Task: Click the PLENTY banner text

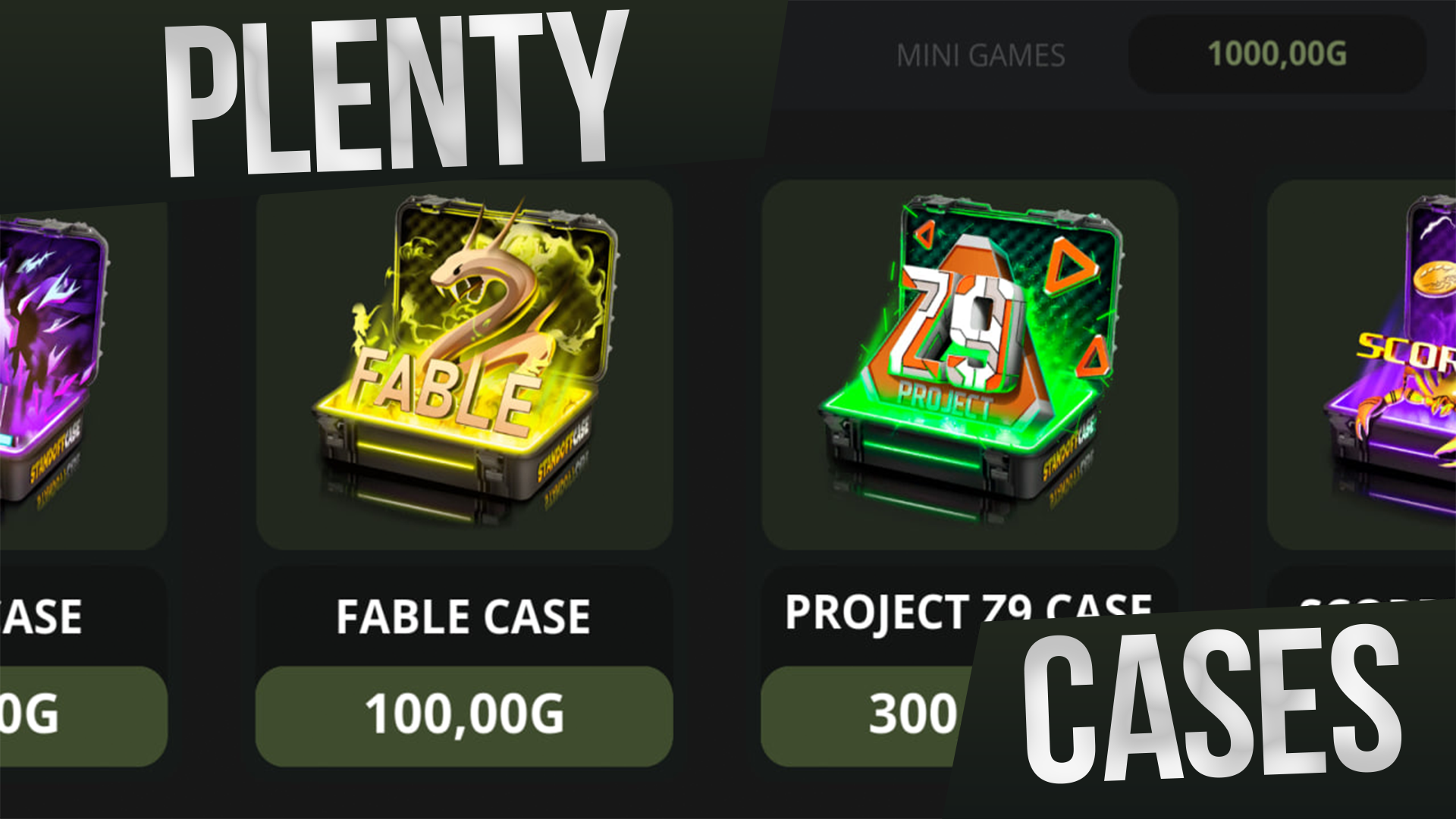Action: coord(396,94)
